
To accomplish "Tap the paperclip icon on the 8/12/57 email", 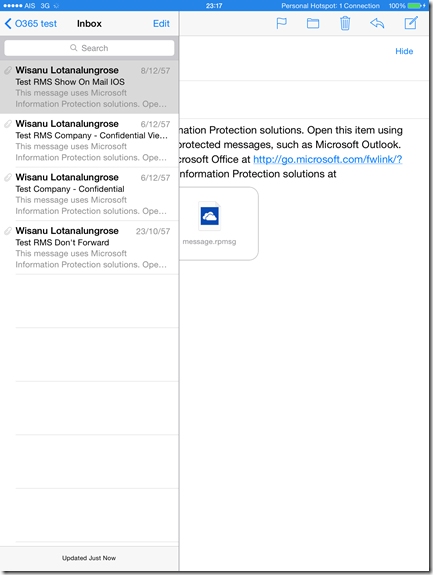I will pos(8,70).
